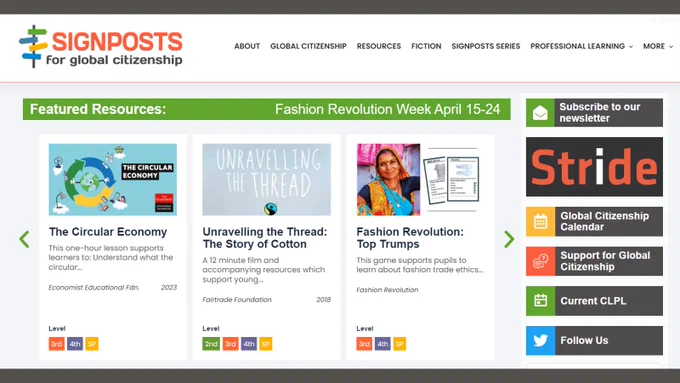
Task: Select 3rd level tag on Unravelling the Thread card
Action: tap(230, 344)
